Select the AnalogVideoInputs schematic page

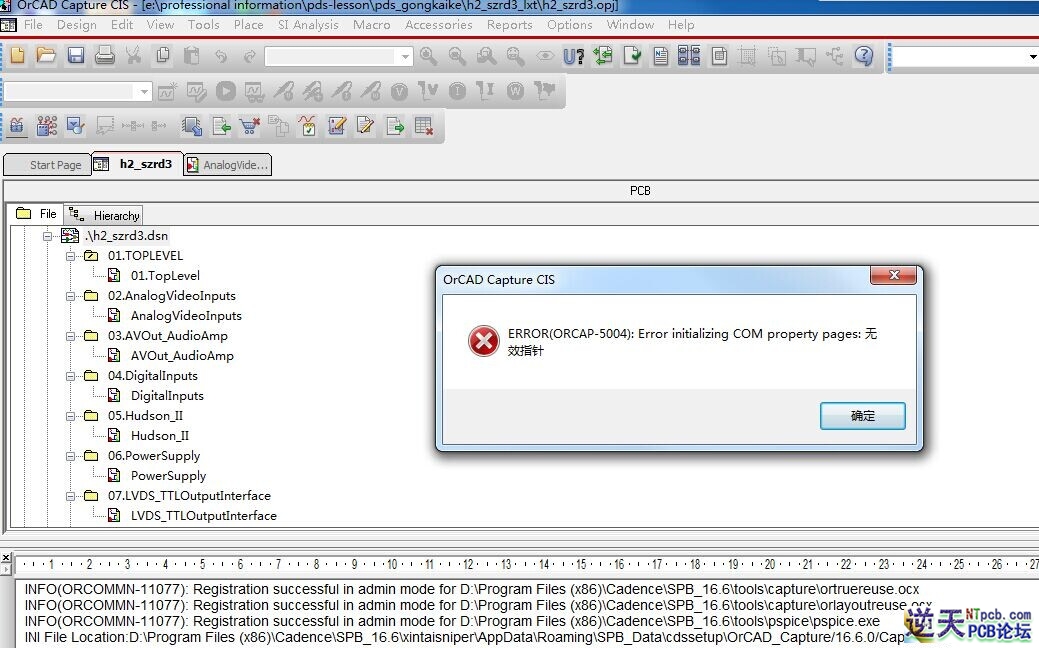(x=186, y=316)
